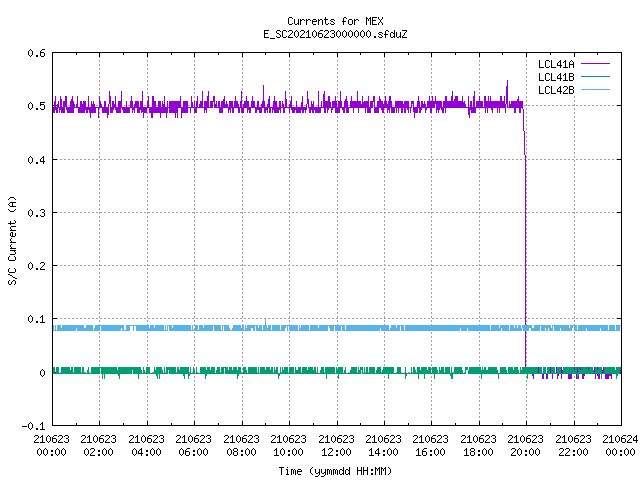
Task: Click the green LCL41B legend line sample
Action: click(595, 77)
